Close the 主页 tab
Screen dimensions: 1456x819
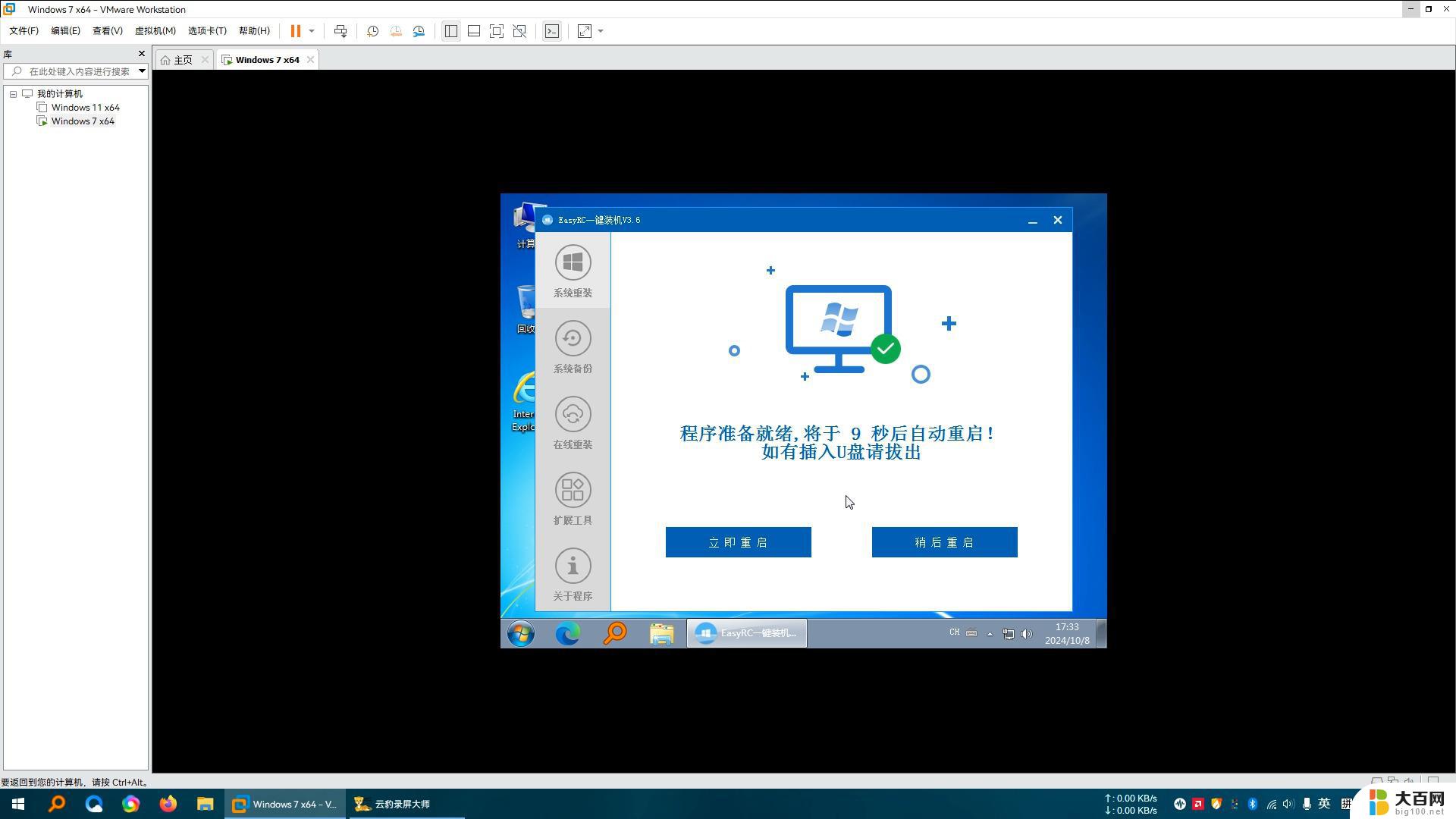click(x=205, y=59)
